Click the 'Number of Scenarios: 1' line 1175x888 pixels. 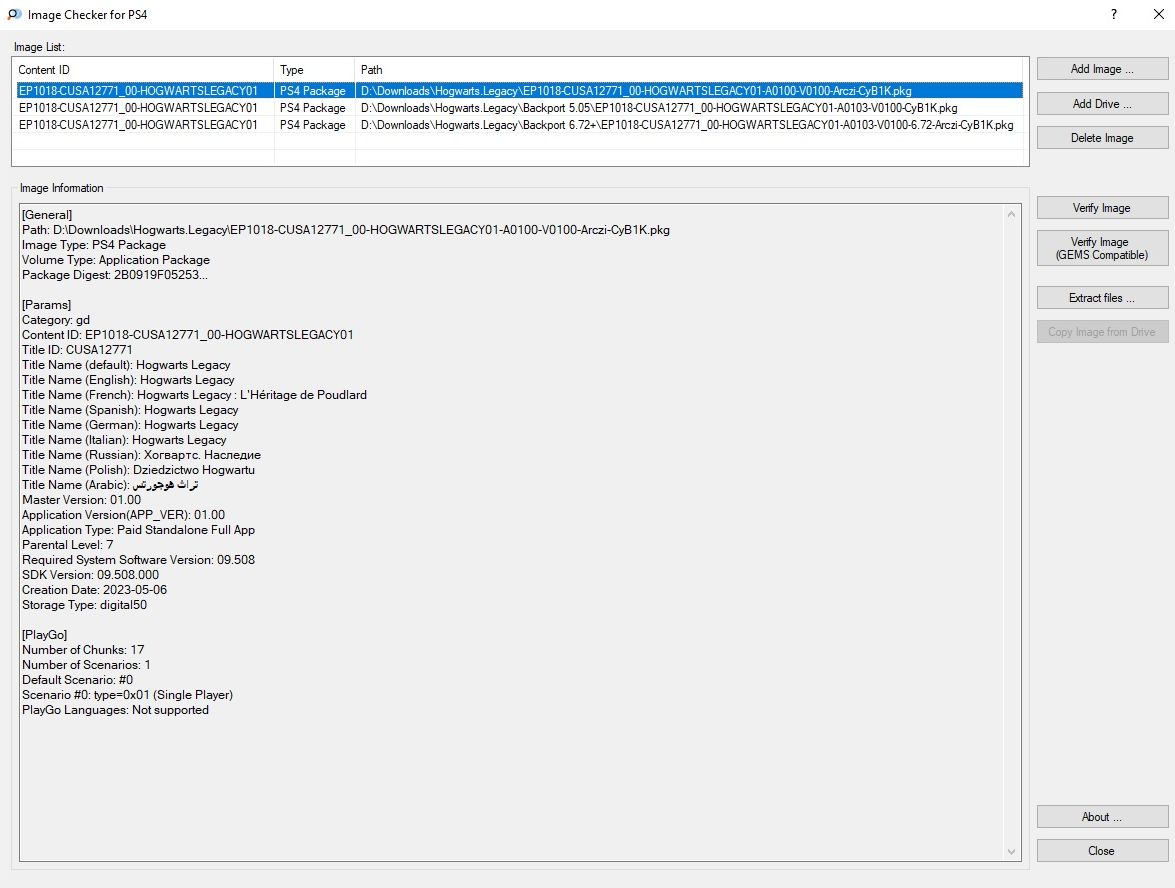[x=86, y=665]
